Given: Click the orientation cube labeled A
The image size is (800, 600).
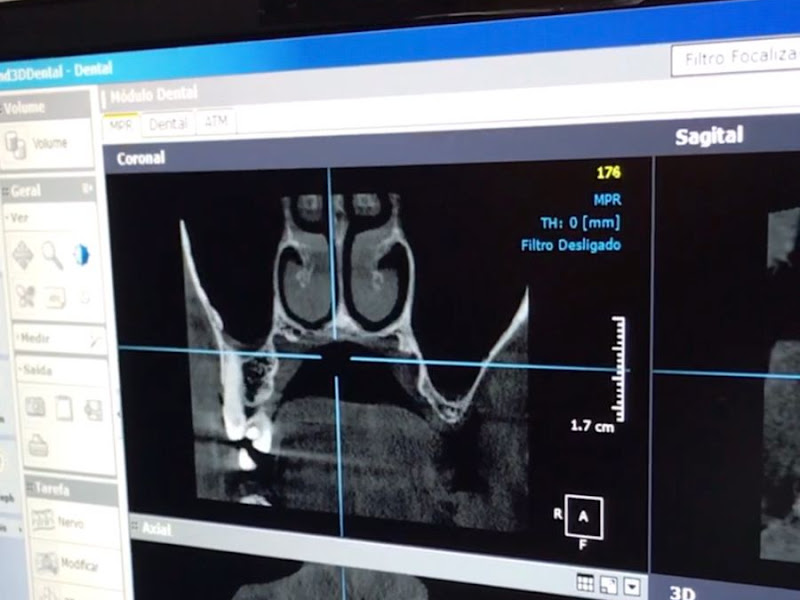Looking at the screenshot, I should pyautogui.click(x=583, y=515).
